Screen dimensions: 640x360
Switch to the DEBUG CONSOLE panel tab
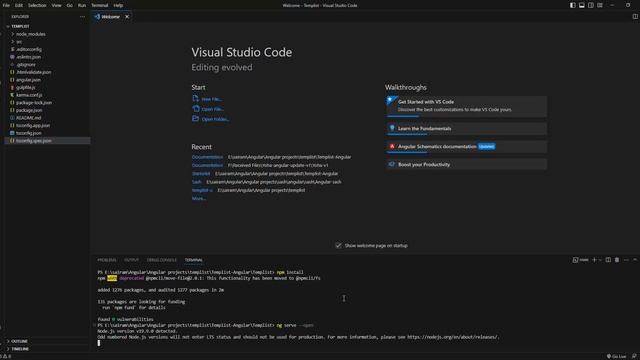click(x=162, y=260)
